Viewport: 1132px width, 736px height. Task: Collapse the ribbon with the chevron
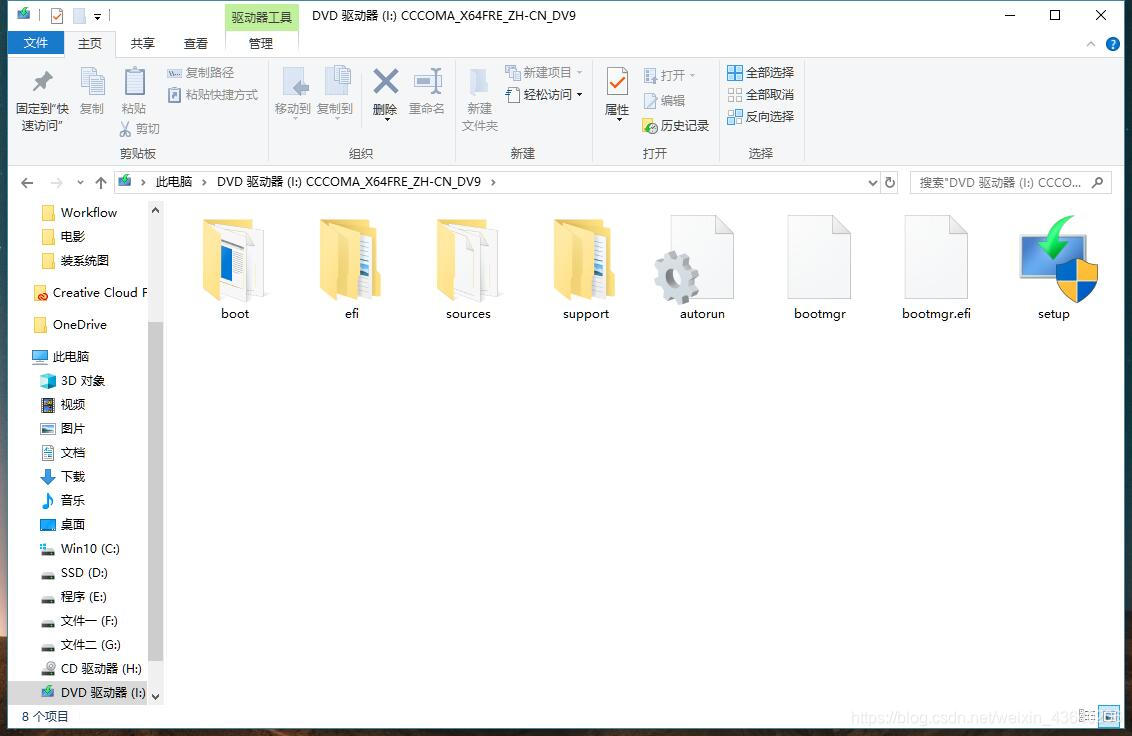click(x=1091, y=44)
